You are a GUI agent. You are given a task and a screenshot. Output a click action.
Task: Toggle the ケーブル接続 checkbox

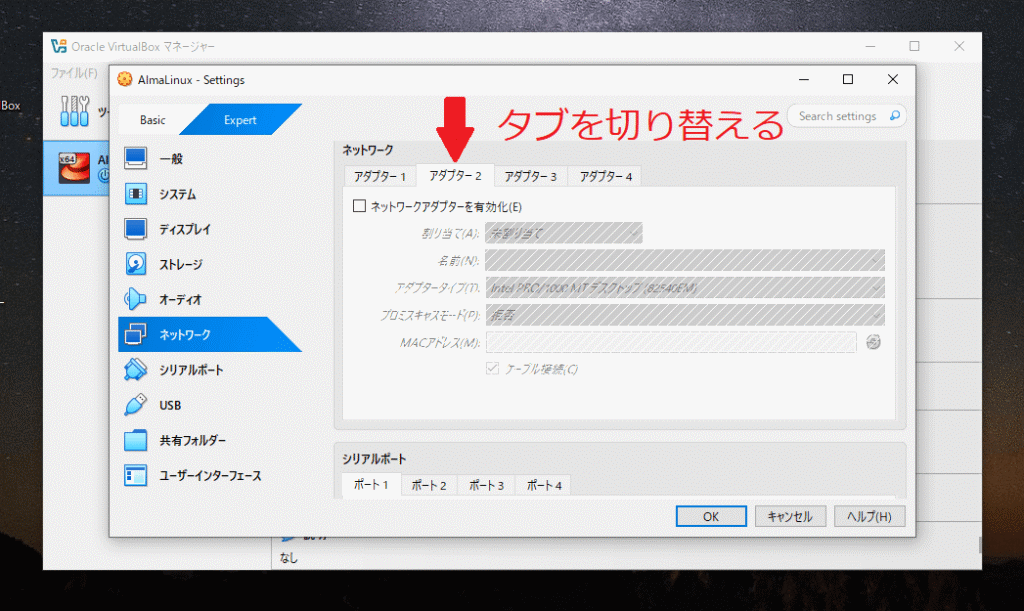[x=492, y=369]
